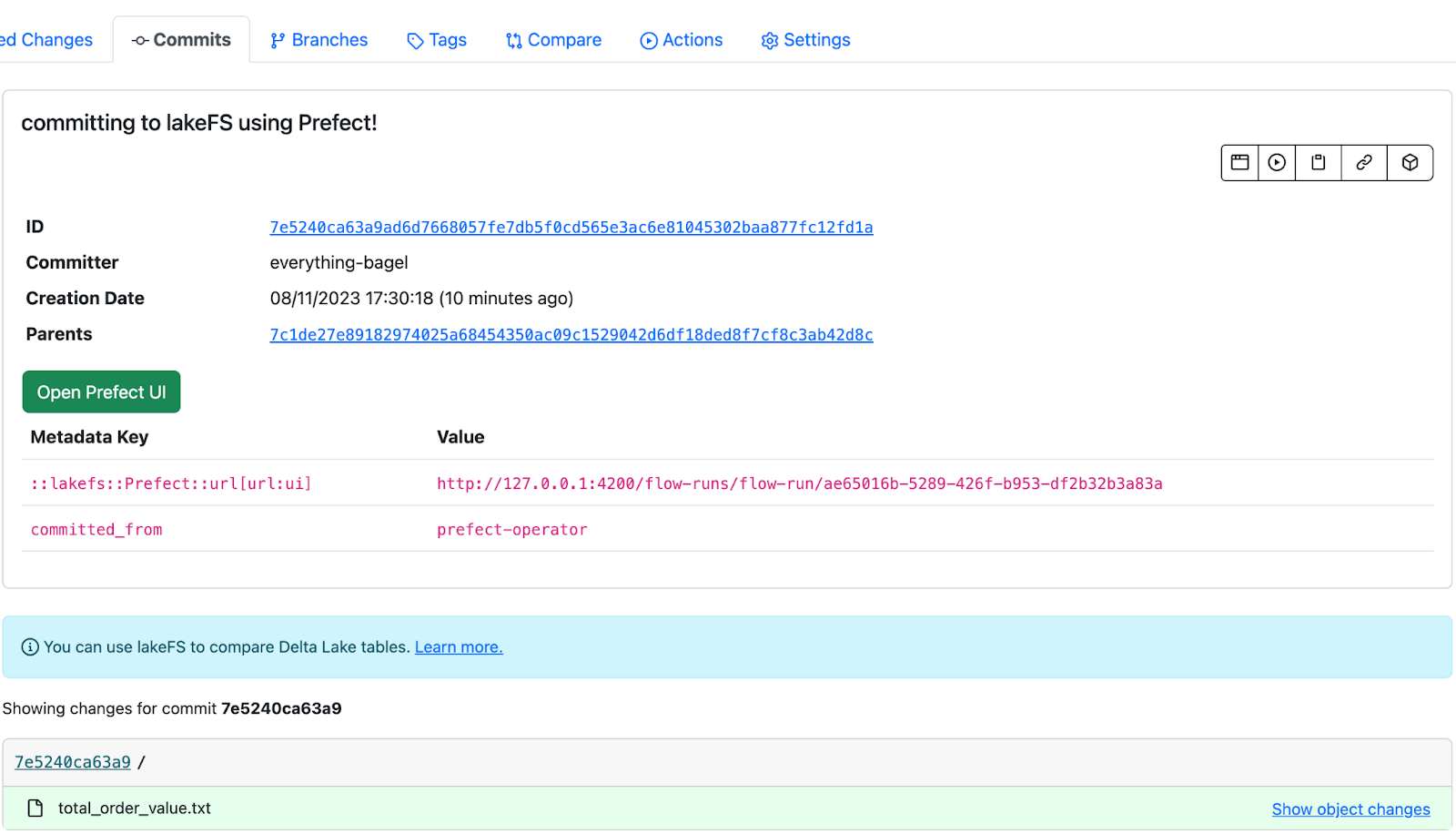The height and width of the screenshot is (834, 1456).
Task: Open the repository Settings tab
Action: (x=805, y=40)
